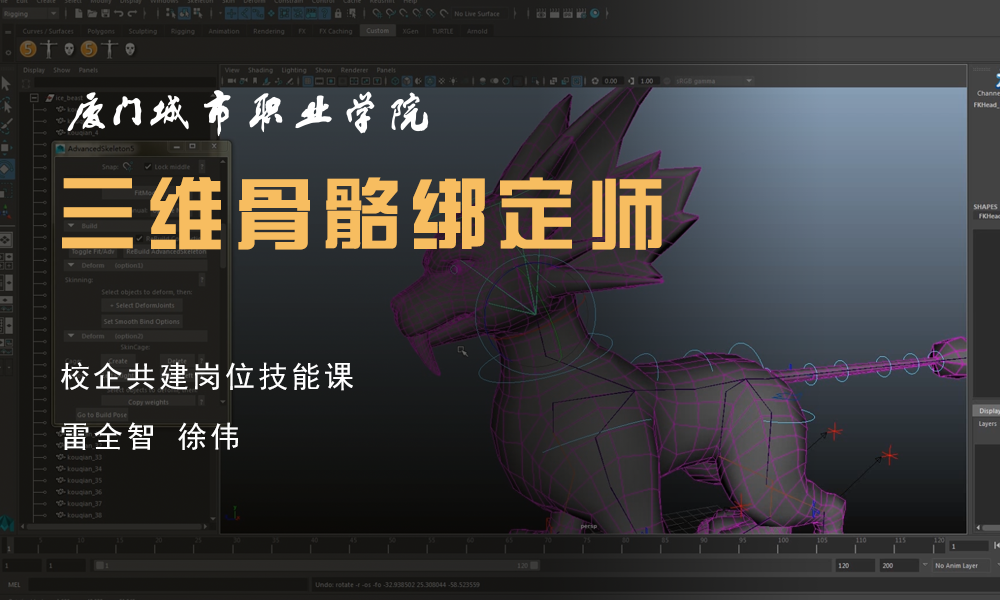
Task: Save the scene with the disk icon
Action: (105, 13)
